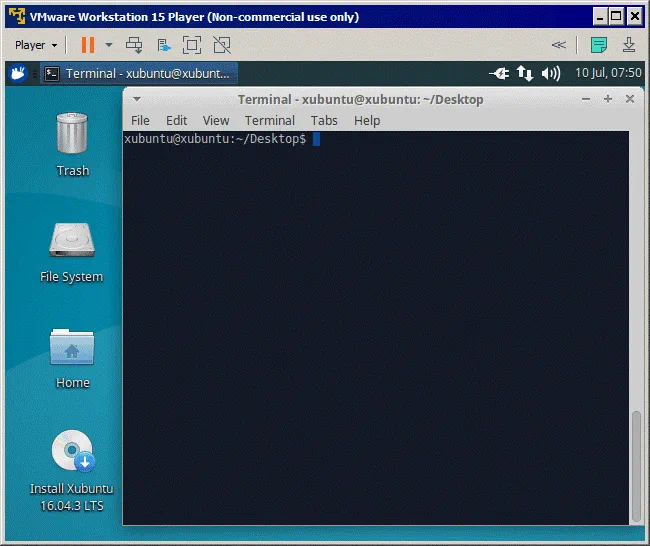Collapse the toolbar with double chevron icon
The image size is (650, 546).
click(x=558, y=45)
